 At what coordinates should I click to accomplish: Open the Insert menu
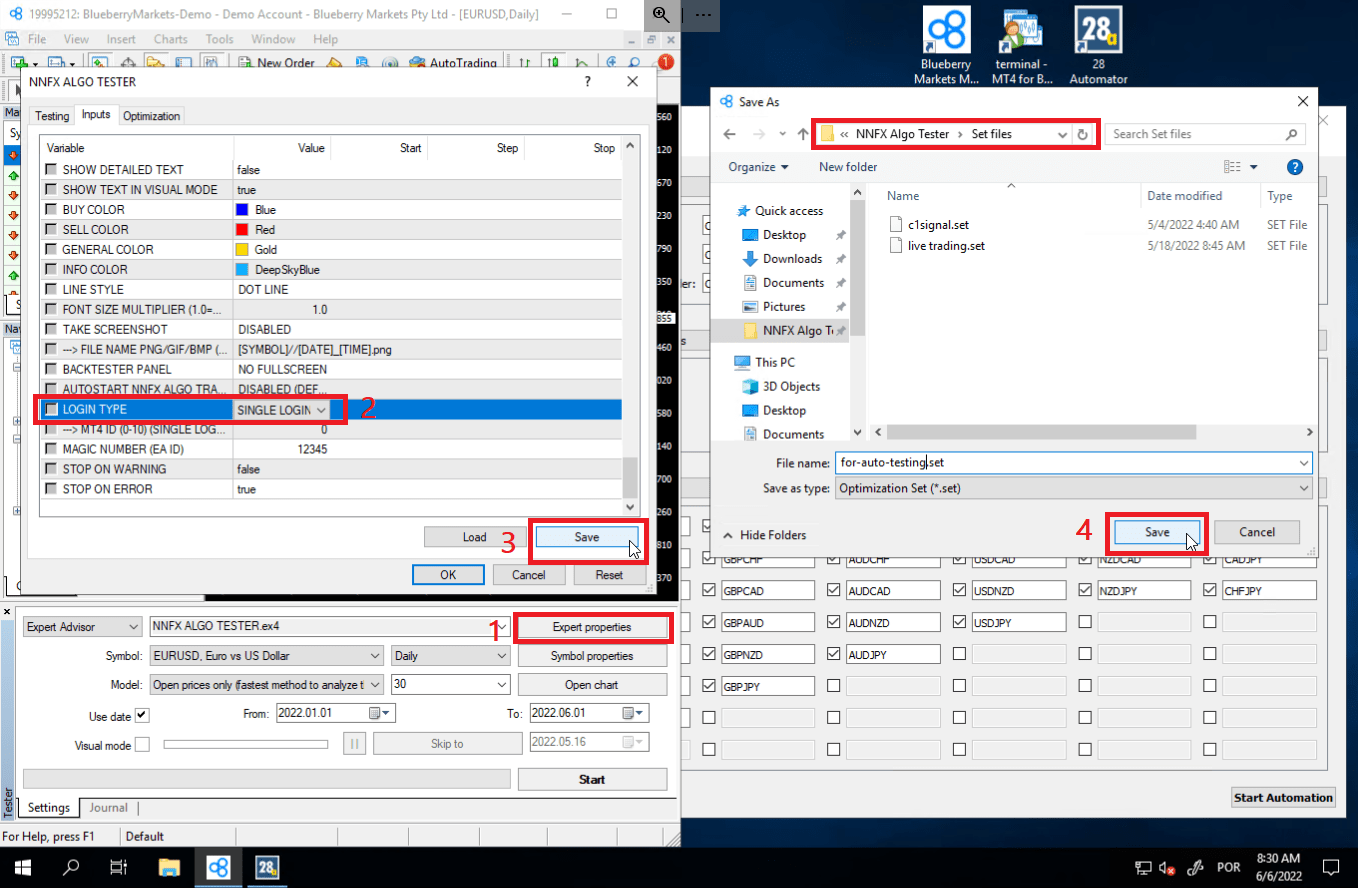pyautogui.click(x=121, y=39)
